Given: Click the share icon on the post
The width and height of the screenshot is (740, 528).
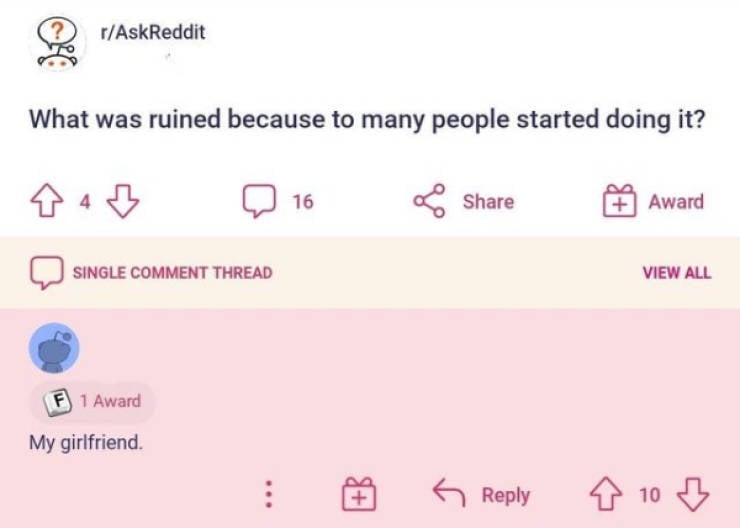Looking at the screenshot, I should [x=430, y=202].
